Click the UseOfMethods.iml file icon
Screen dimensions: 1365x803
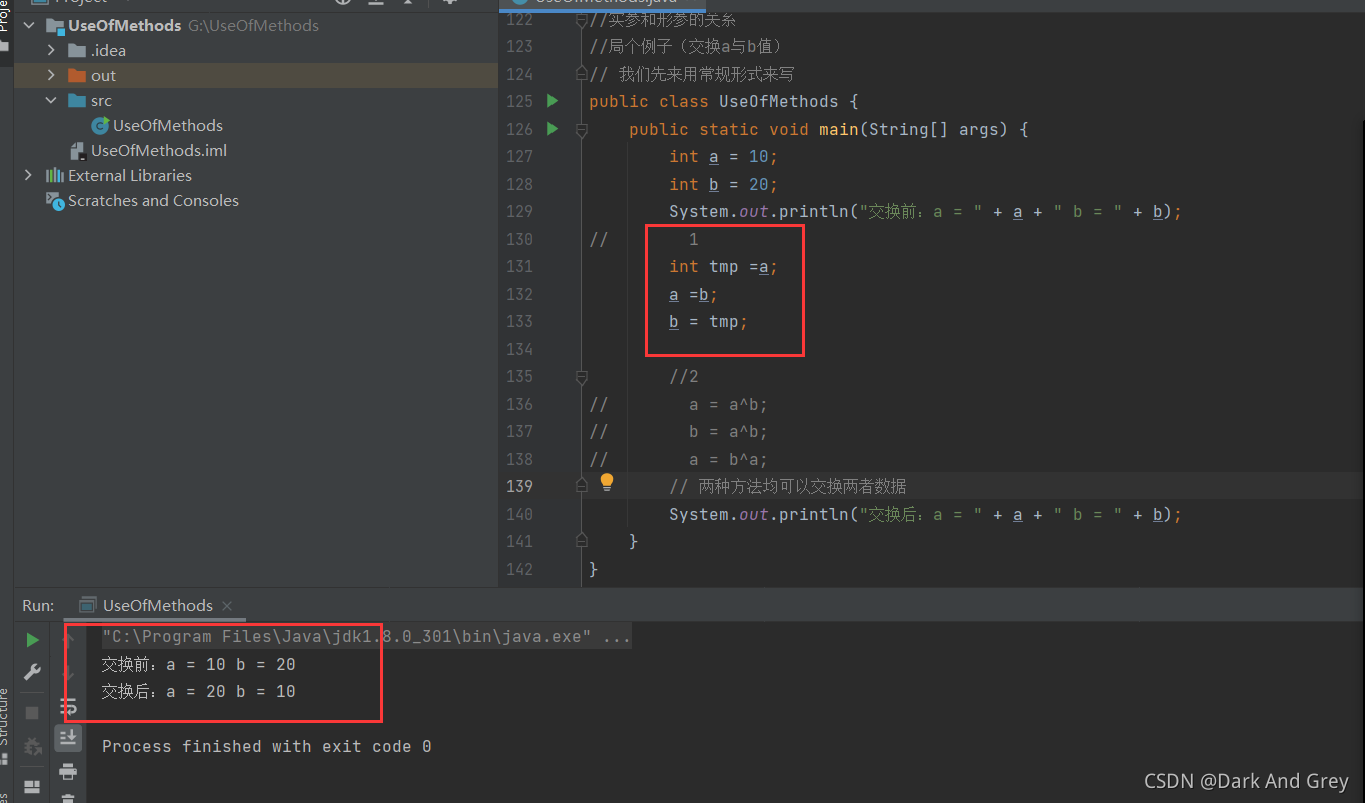point(78,150)
